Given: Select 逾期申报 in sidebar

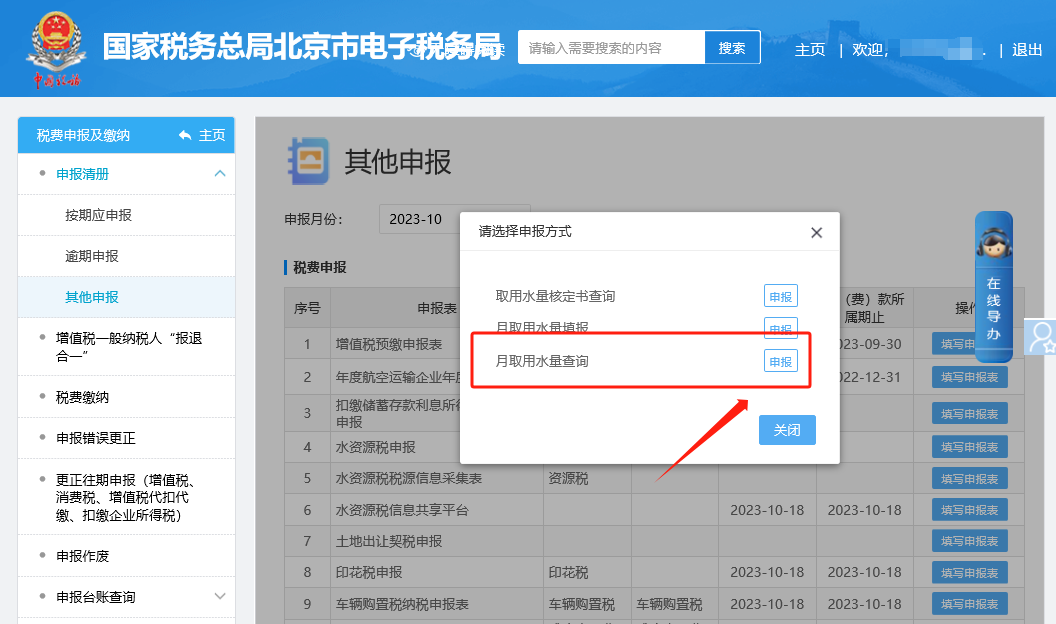Looking at the screenshot, I should tap(92, 256).
